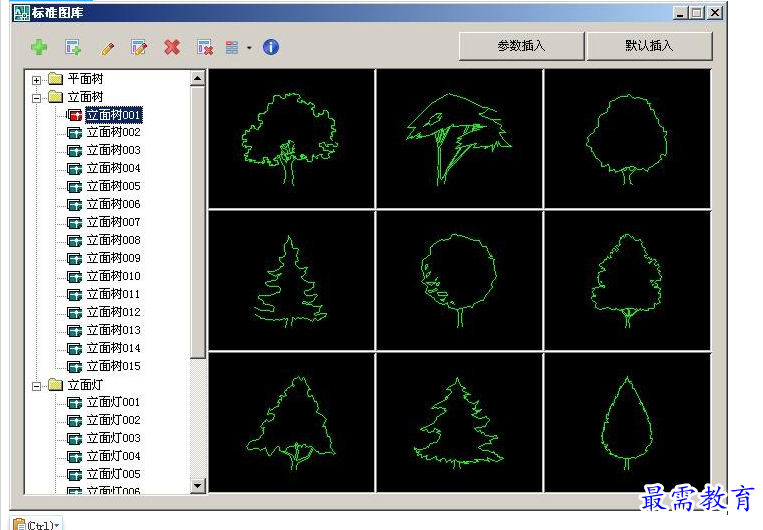
Task: Select the 平面树 folder label
Action: tap(86, 79)
